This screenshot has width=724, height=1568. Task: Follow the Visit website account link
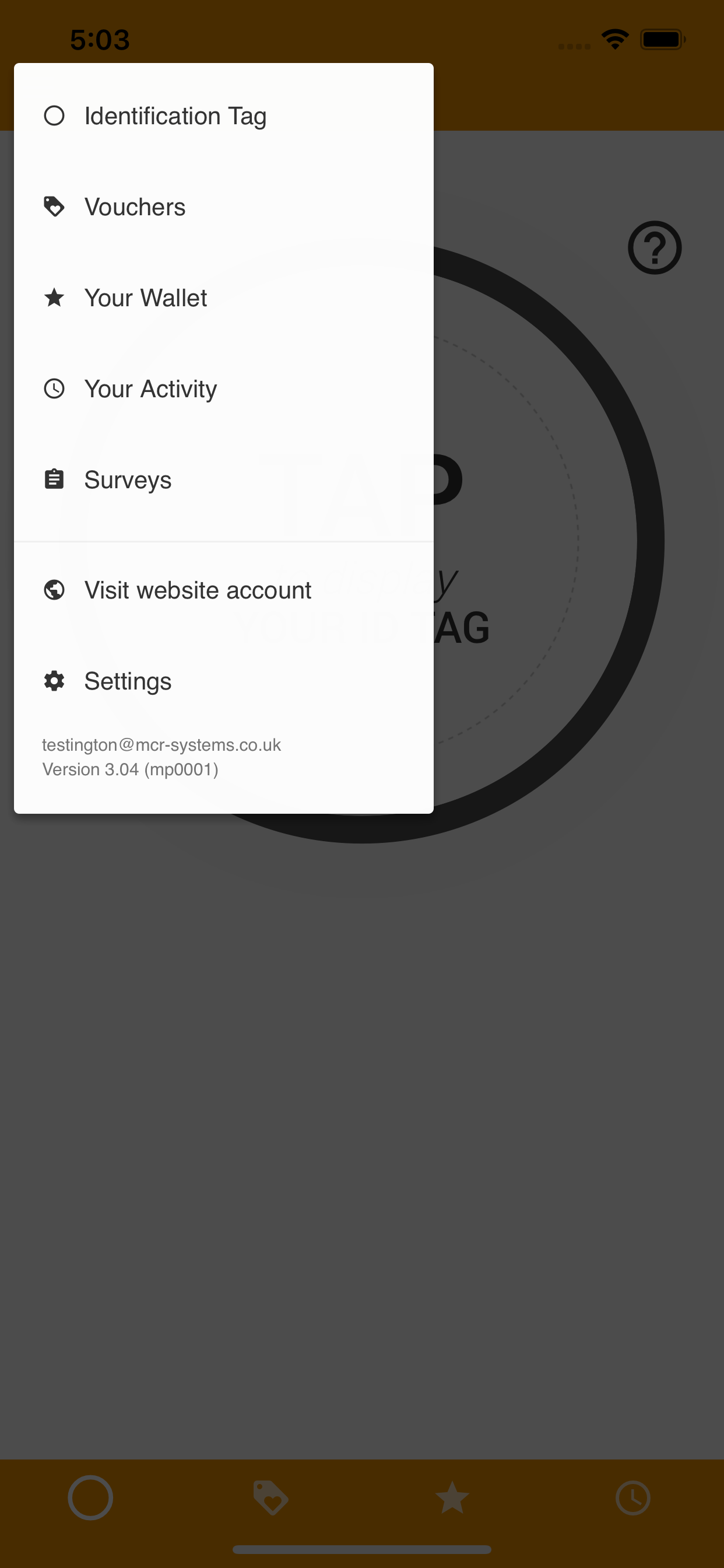(x=224, y=590)
